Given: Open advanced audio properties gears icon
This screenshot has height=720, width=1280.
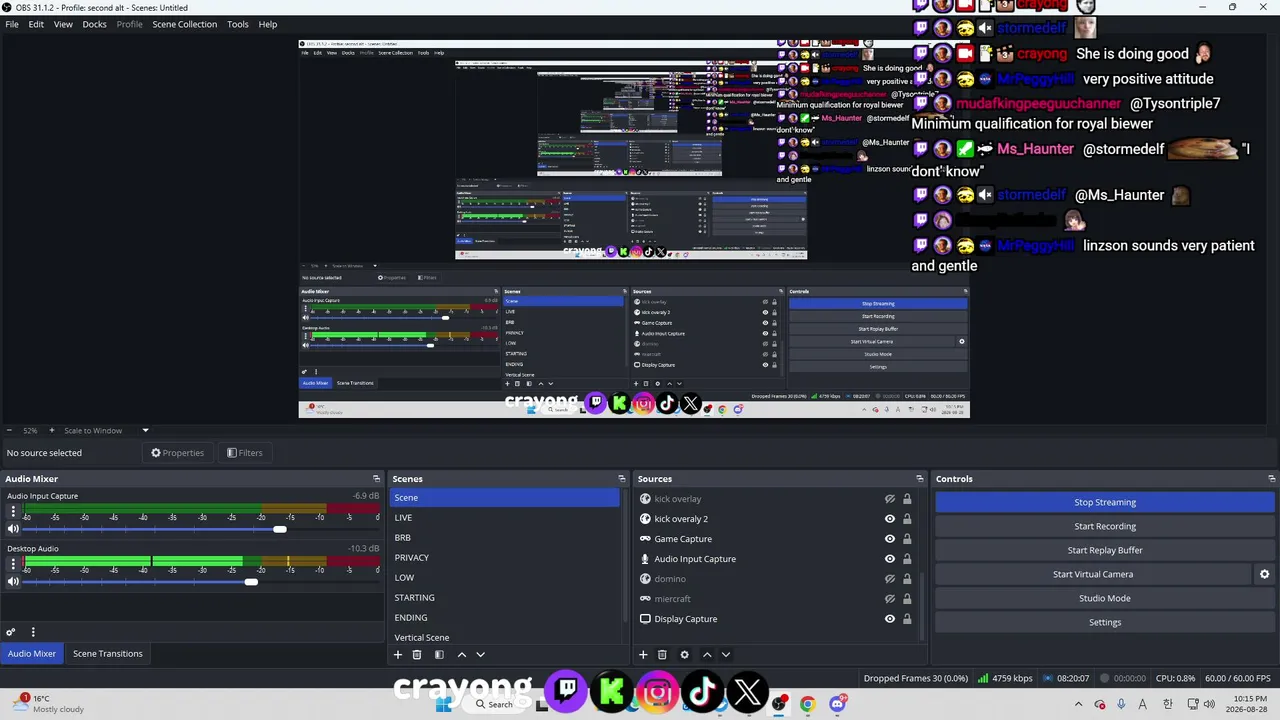Looking at the screenshot, I should 11,632.
